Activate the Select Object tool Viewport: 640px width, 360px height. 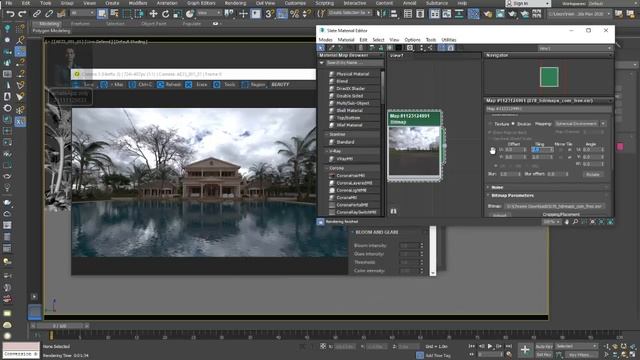102,14
